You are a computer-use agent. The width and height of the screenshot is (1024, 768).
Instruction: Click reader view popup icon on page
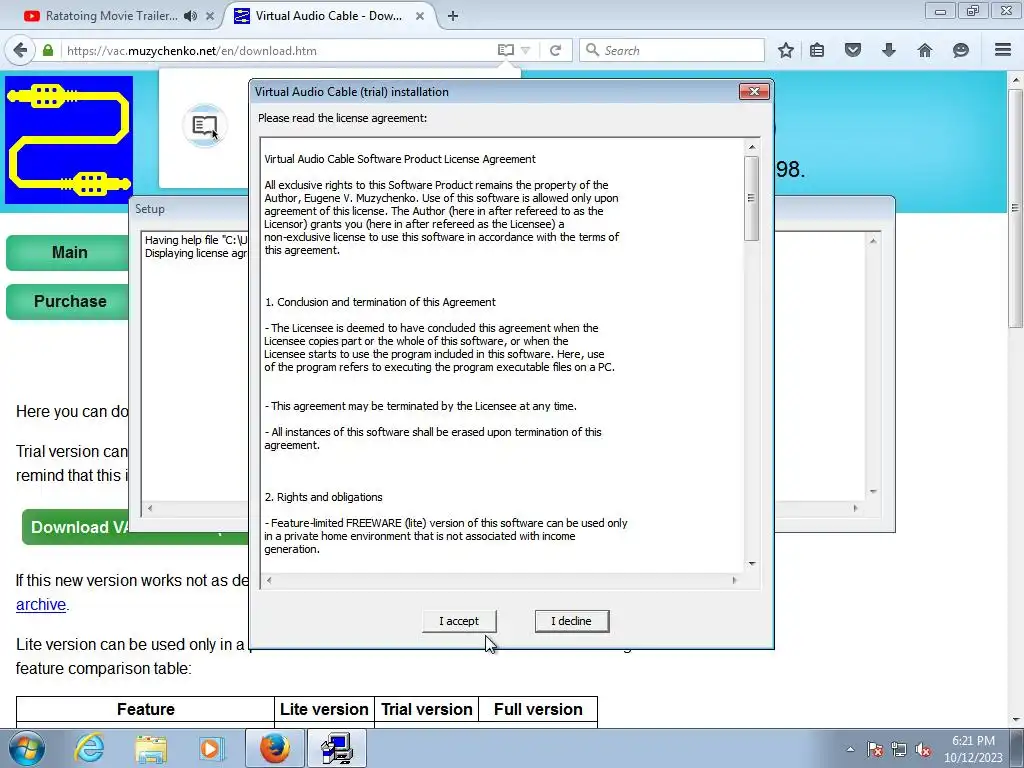204,125
